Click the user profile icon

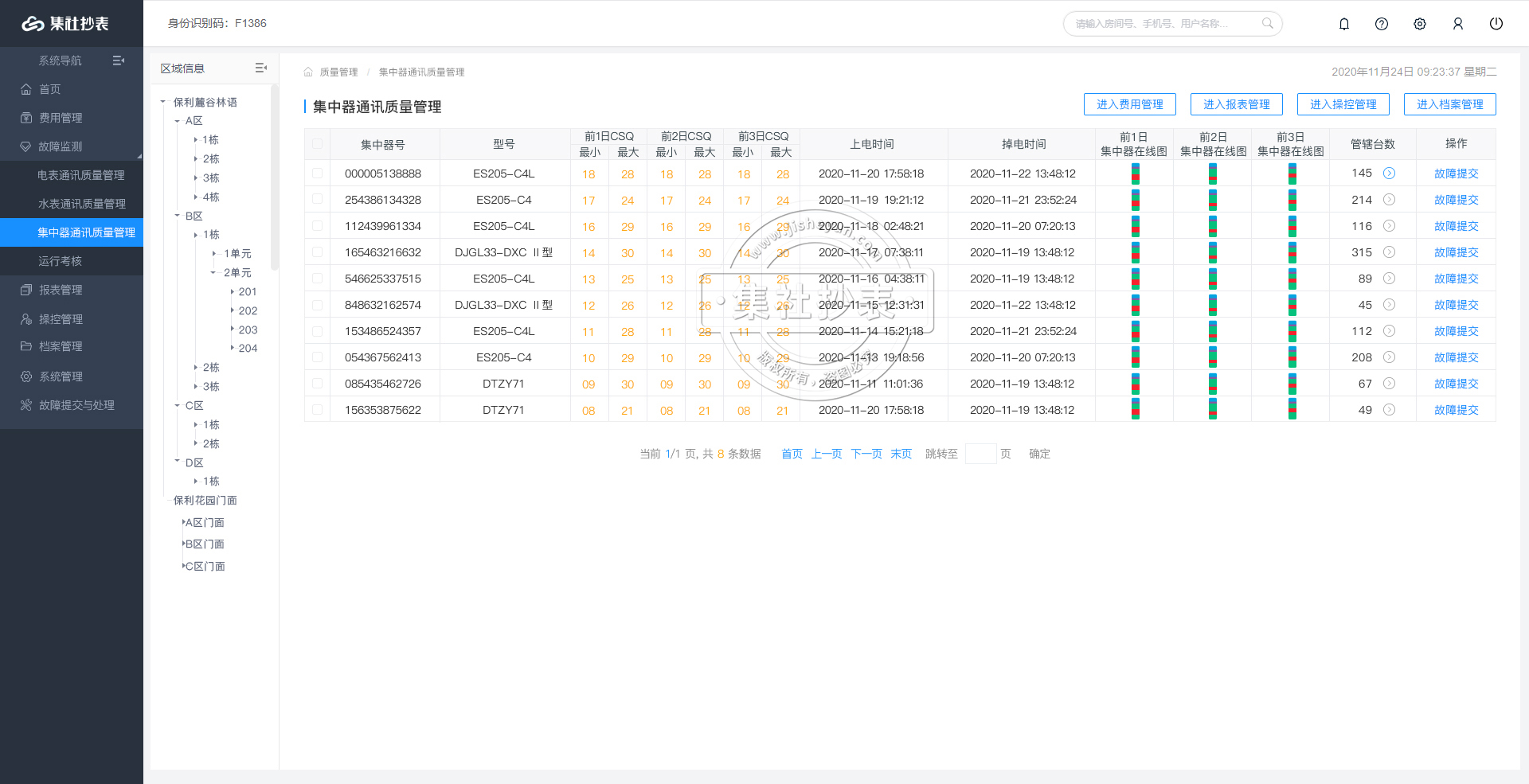click(x=1458, y=24)
